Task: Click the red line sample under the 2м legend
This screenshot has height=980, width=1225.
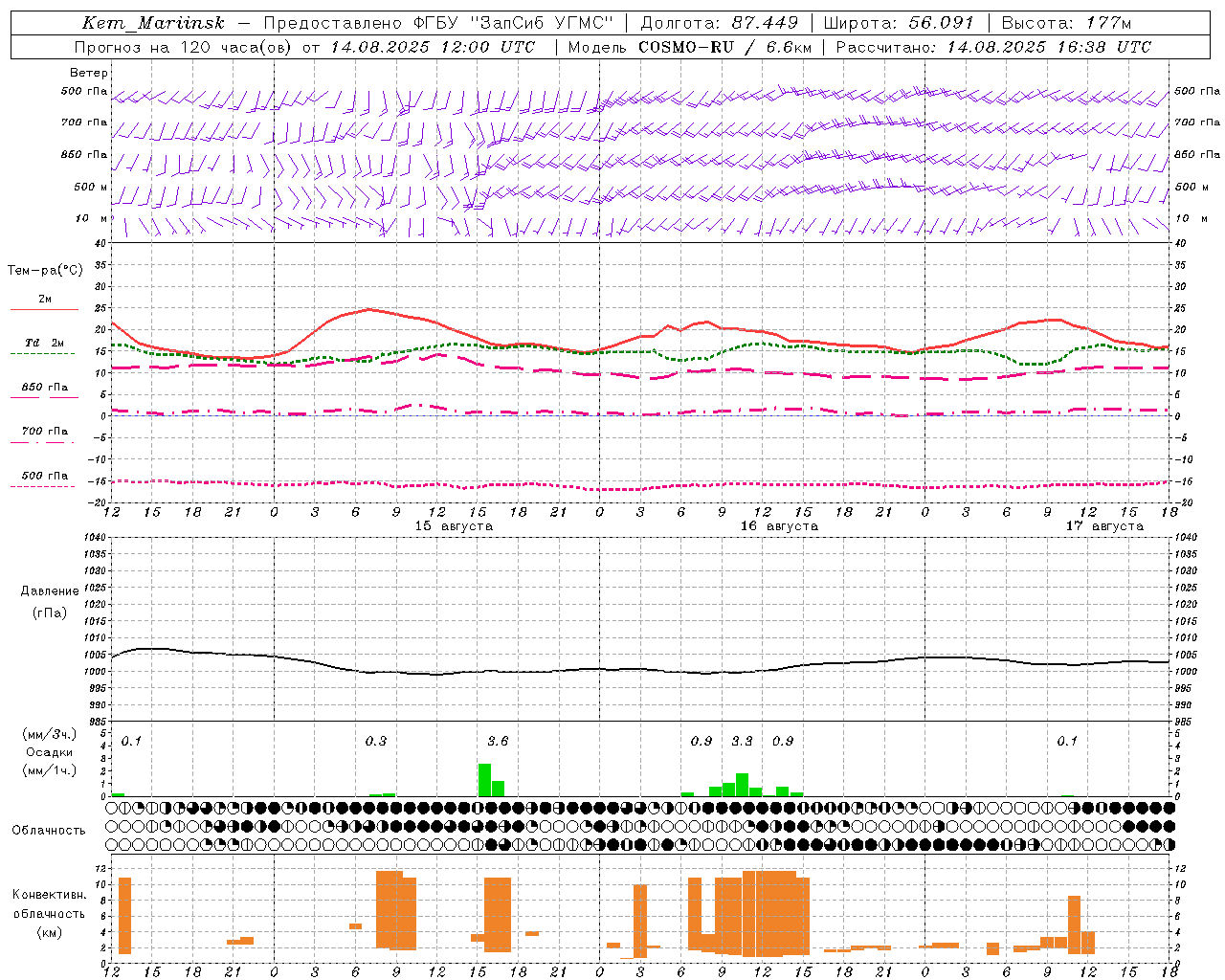Action: click(x=44, y=310)
